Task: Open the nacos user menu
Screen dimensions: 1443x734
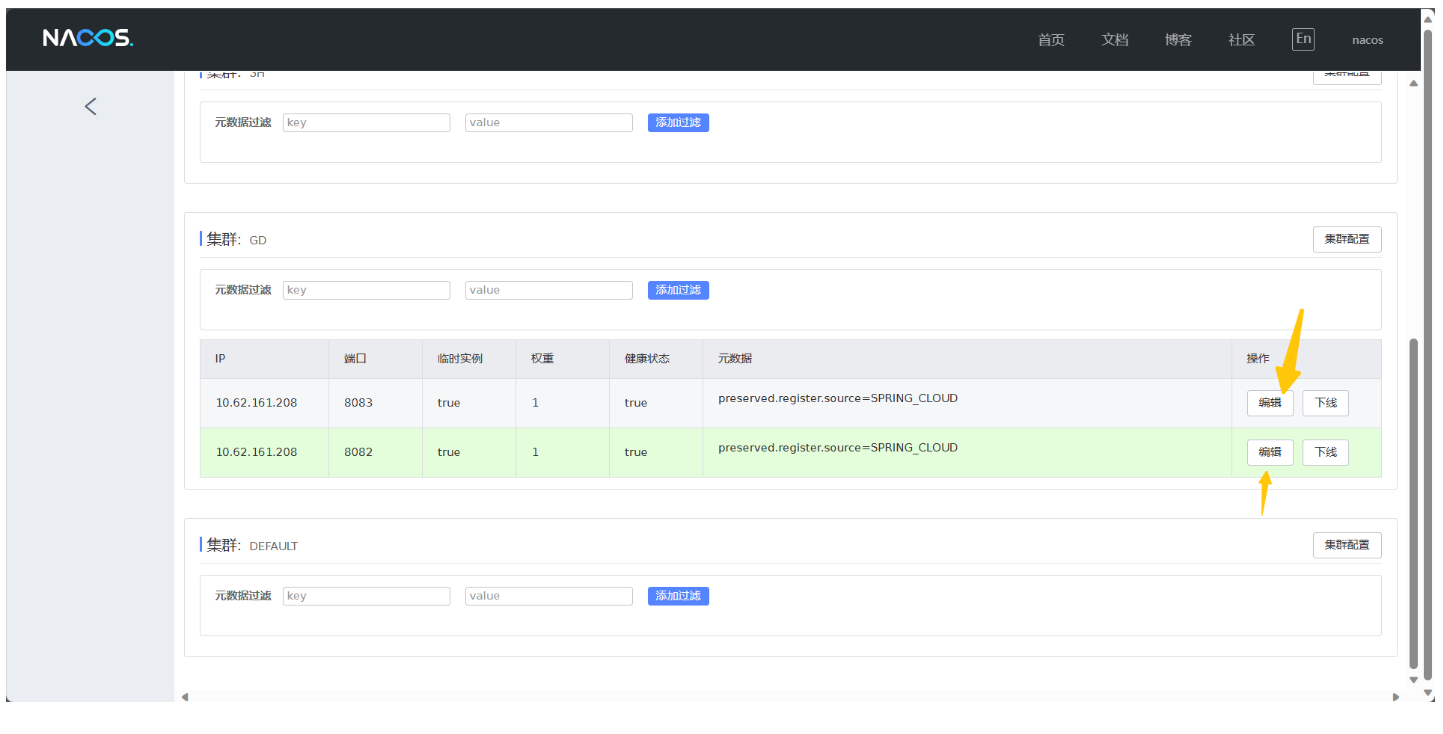Action: click(x=1367, y=40)
